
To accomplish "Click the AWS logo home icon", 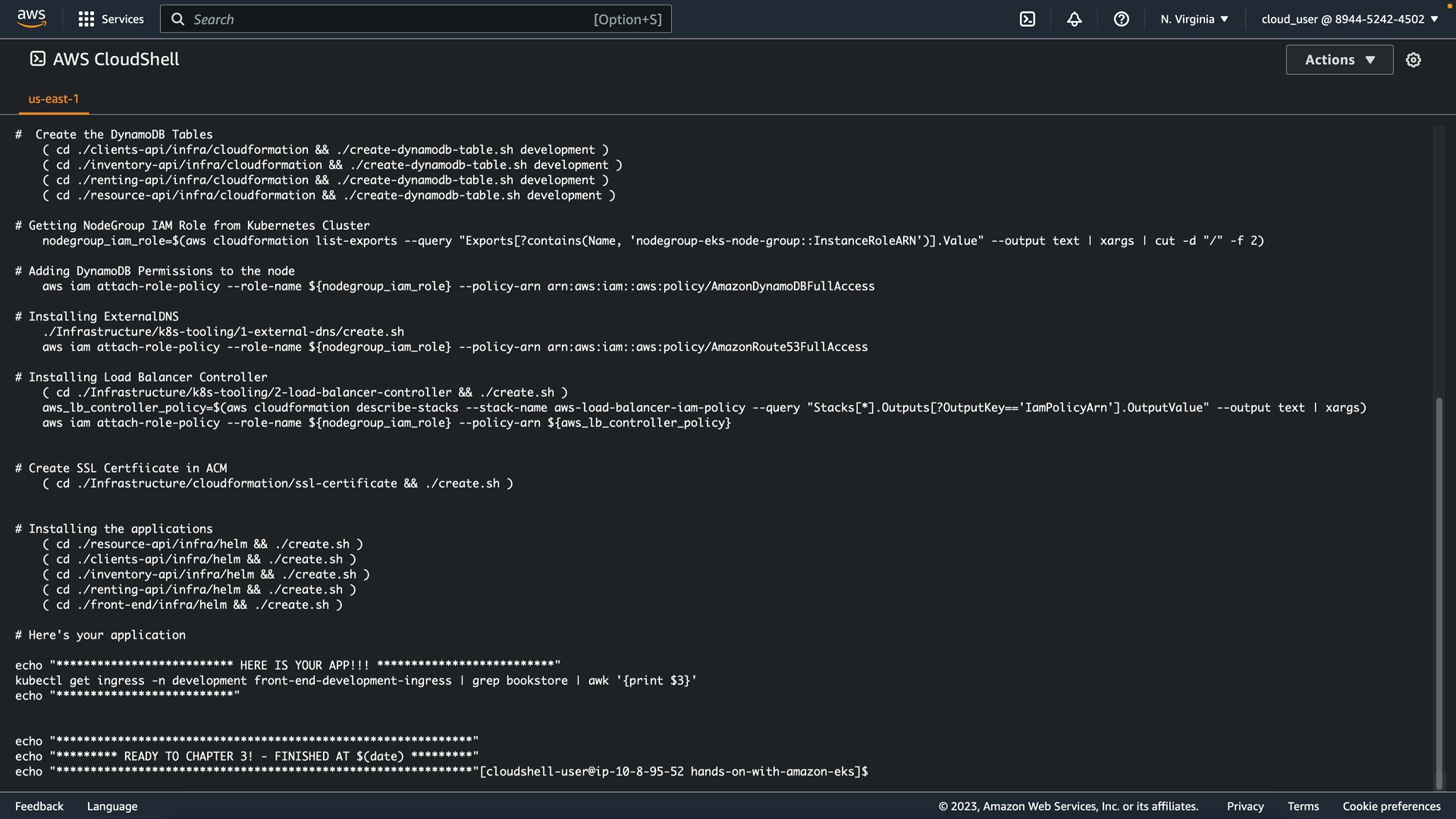I will click(31, 18).
